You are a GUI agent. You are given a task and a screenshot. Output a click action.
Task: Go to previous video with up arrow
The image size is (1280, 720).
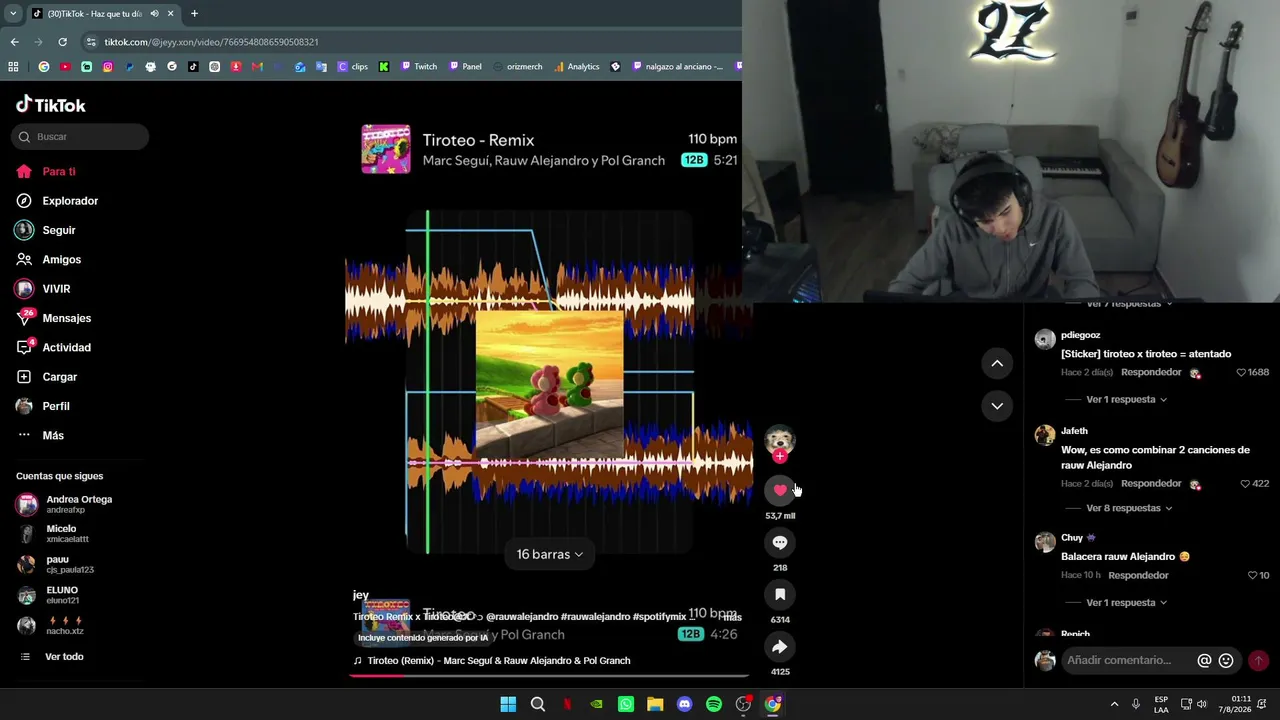(x=997, y=363)
